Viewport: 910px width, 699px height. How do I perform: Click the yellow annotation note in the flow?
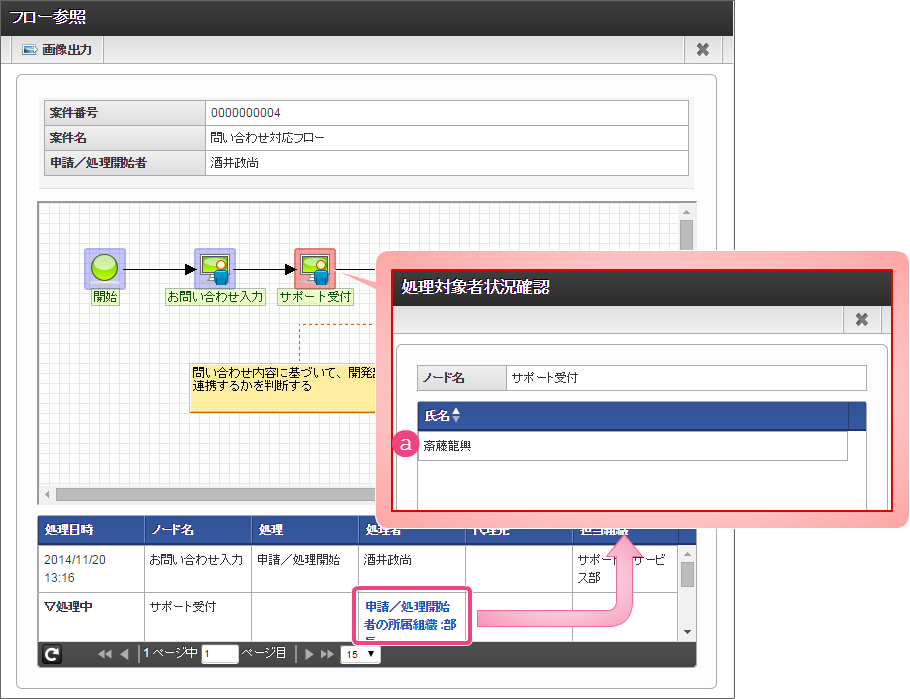pos(283,388)
